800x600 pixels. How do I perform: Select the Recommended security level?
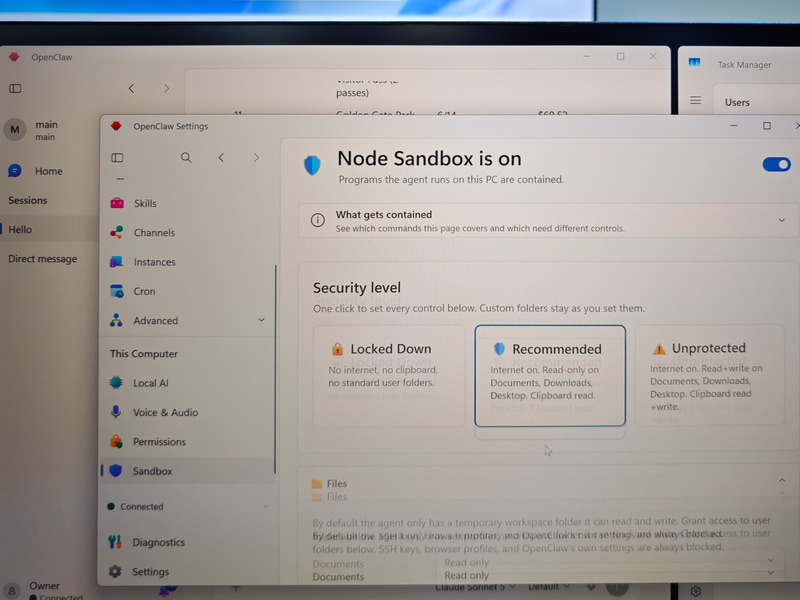point(550,376)
